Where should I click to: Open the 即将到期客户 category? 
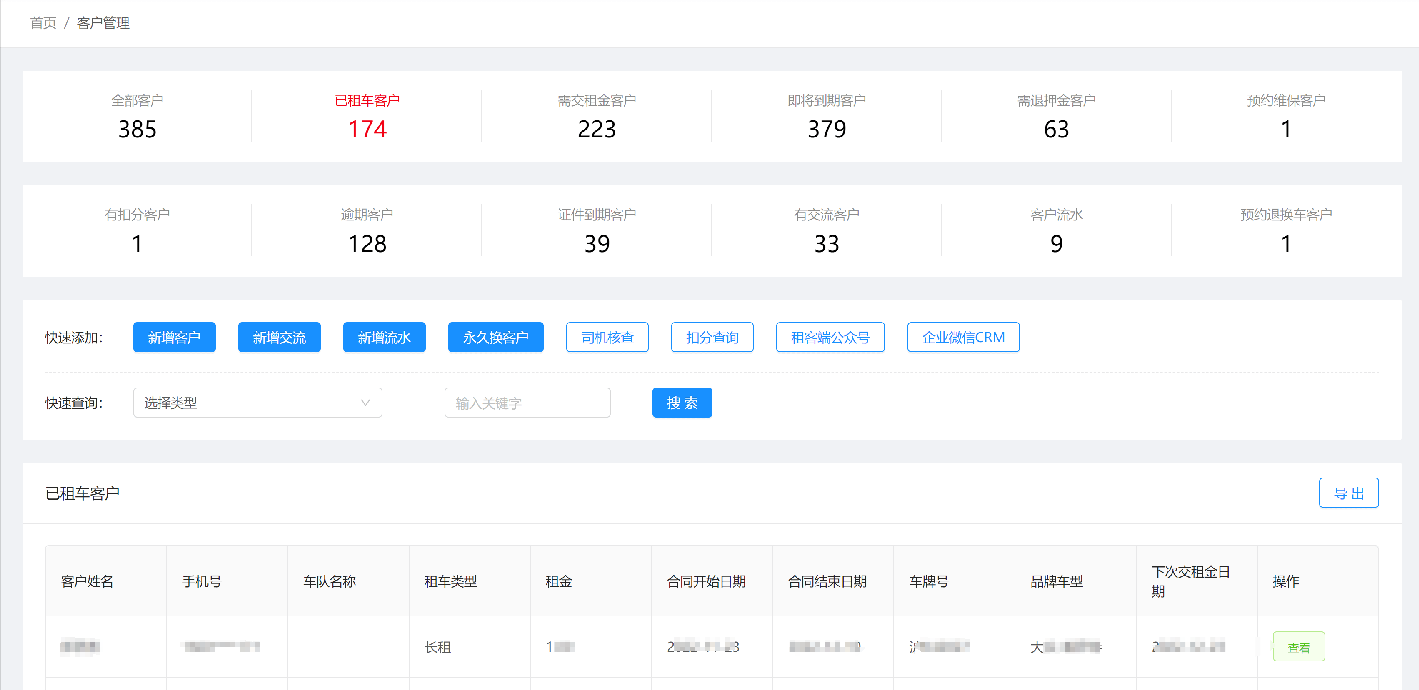[827, 116]
